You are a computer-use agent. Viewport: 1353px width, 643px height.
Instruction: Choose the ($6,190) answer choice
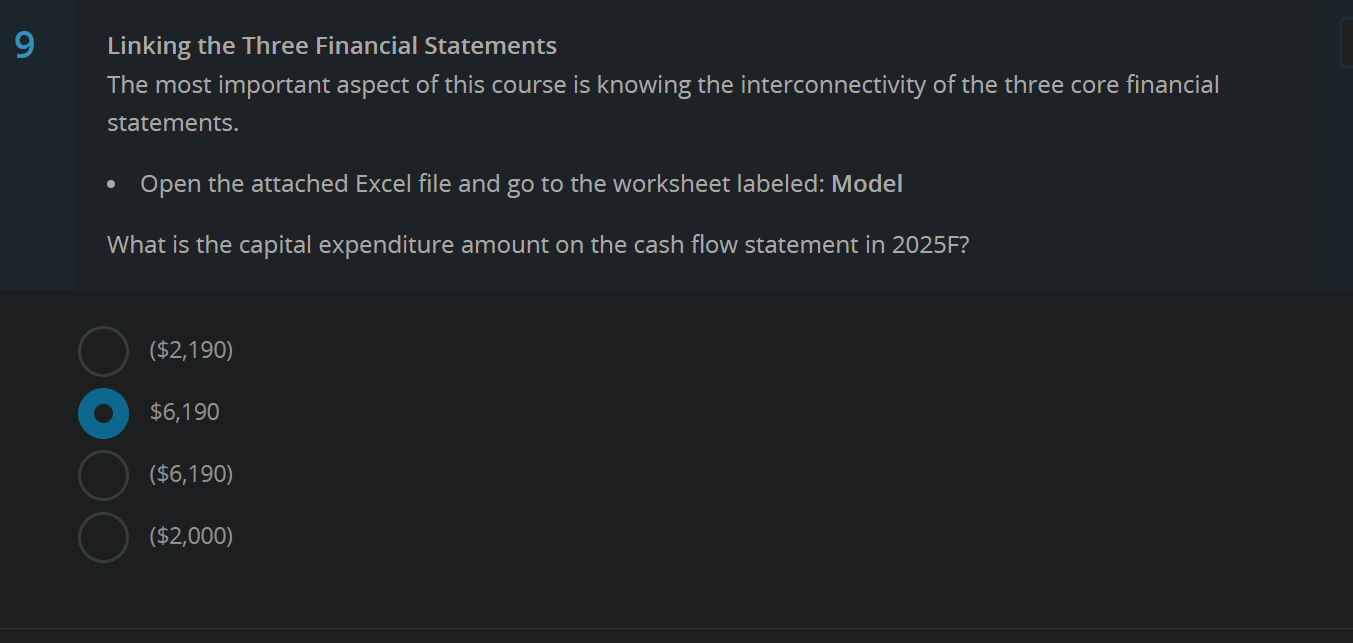point(103,474)
